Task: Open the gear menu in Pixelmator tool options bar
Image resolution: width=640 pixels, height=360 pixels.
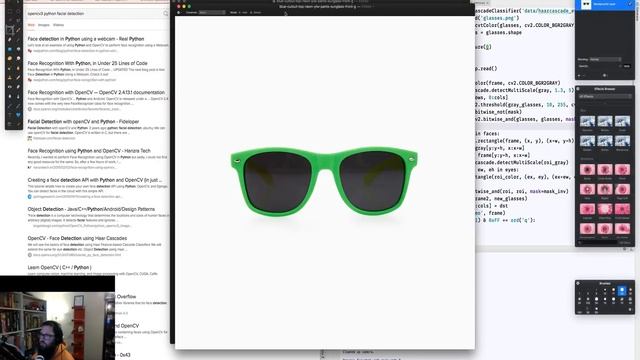Action: (x=178, y=13)
